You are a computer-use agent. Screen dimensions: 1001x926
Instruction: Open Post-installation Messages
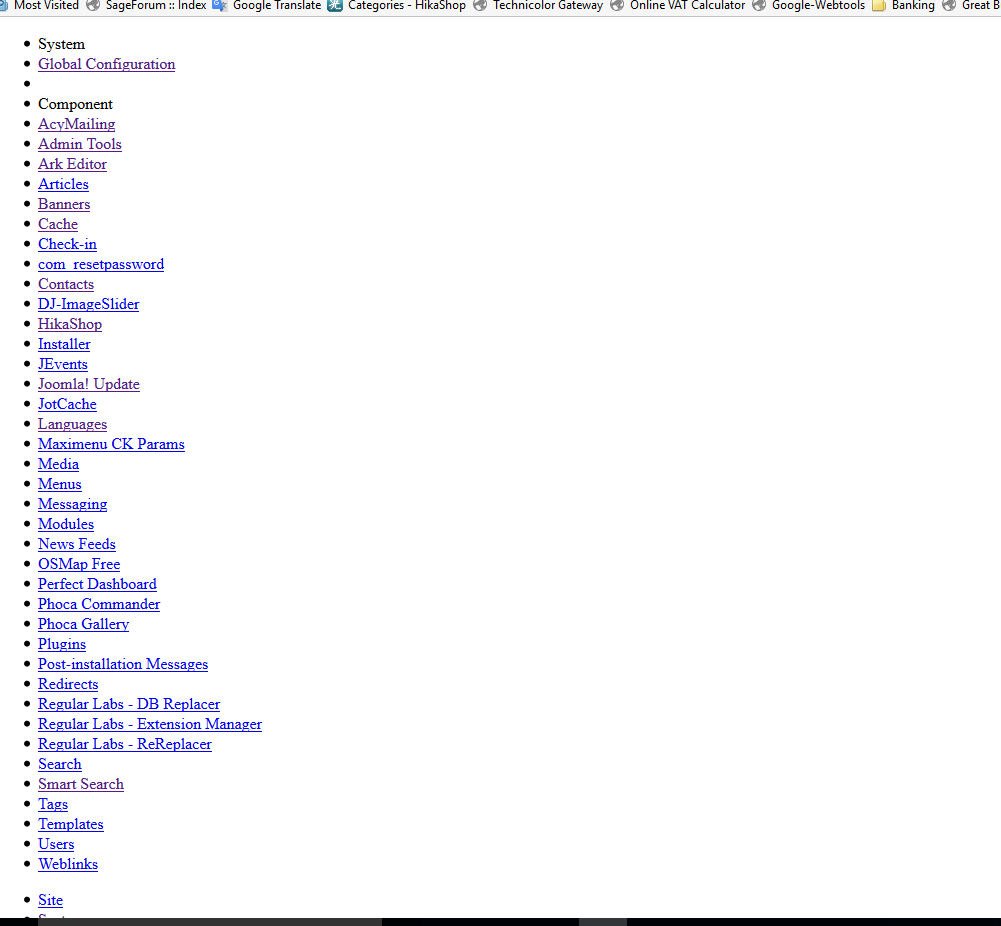123,664
